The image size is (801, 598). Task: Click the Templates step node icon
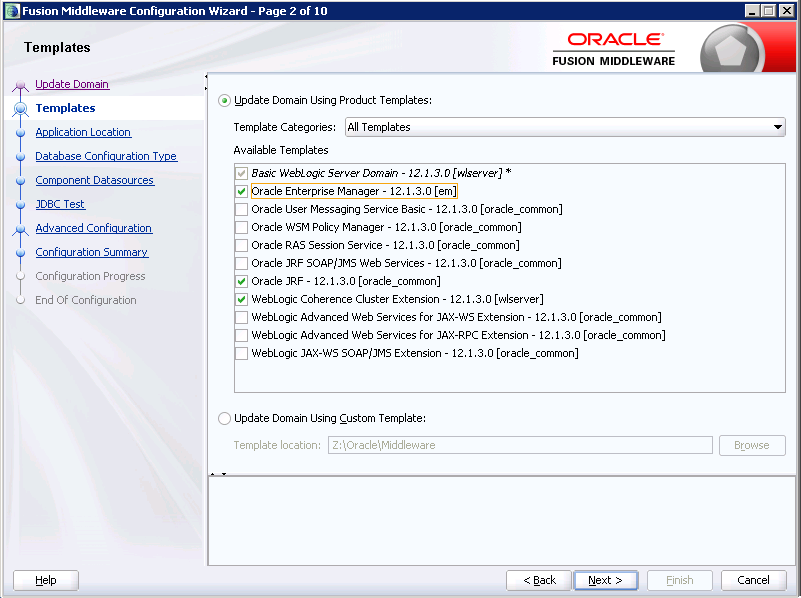(20, 108)
